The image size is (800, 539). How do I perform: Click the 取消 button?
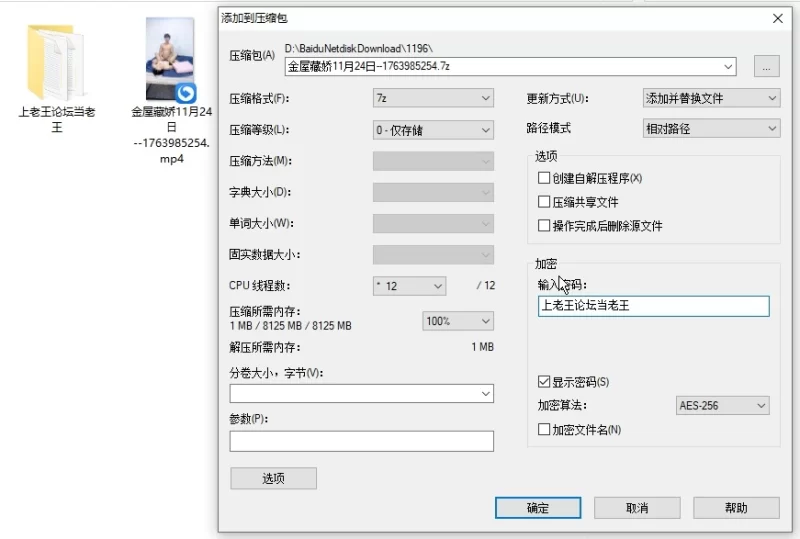tap(637, 508)
